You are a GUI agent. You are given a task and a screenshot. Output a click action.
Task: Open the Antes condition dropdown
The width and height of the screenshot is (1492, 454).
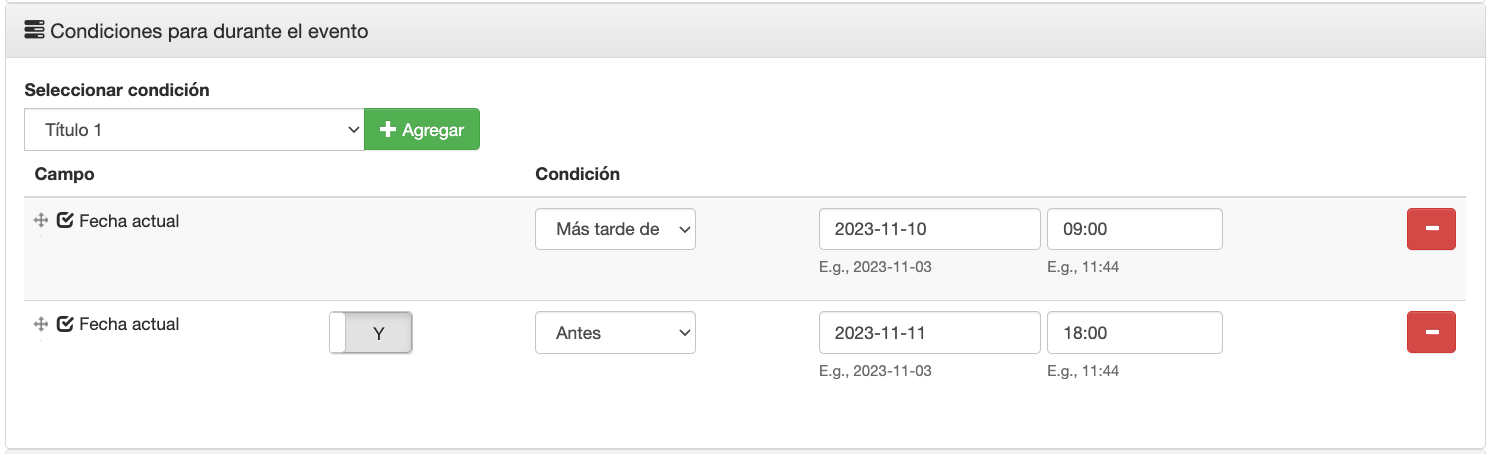coord(615,332)
